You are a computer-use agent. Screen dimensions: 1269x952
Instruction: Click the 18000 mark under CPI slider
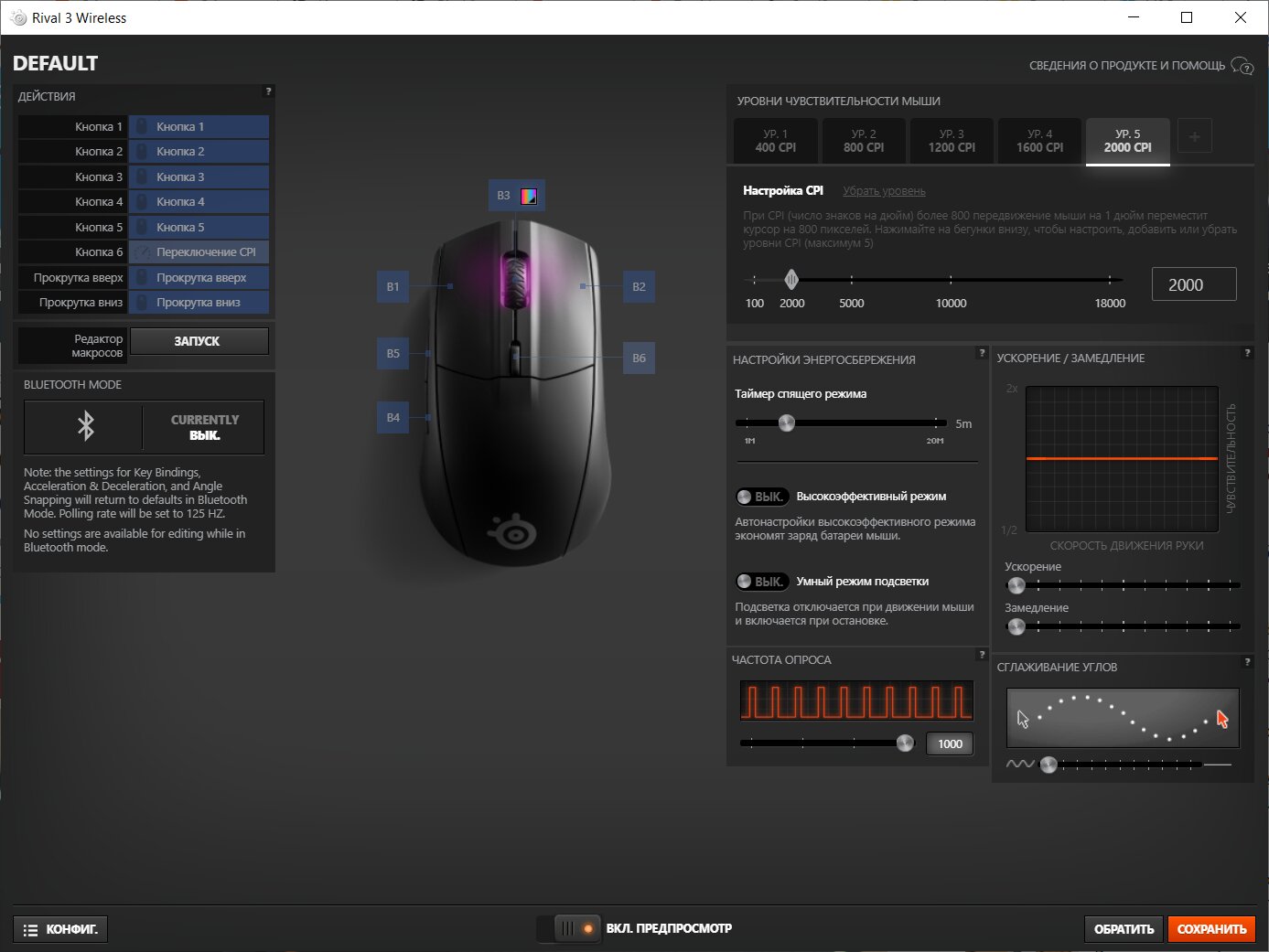[x=1110, y=304]
